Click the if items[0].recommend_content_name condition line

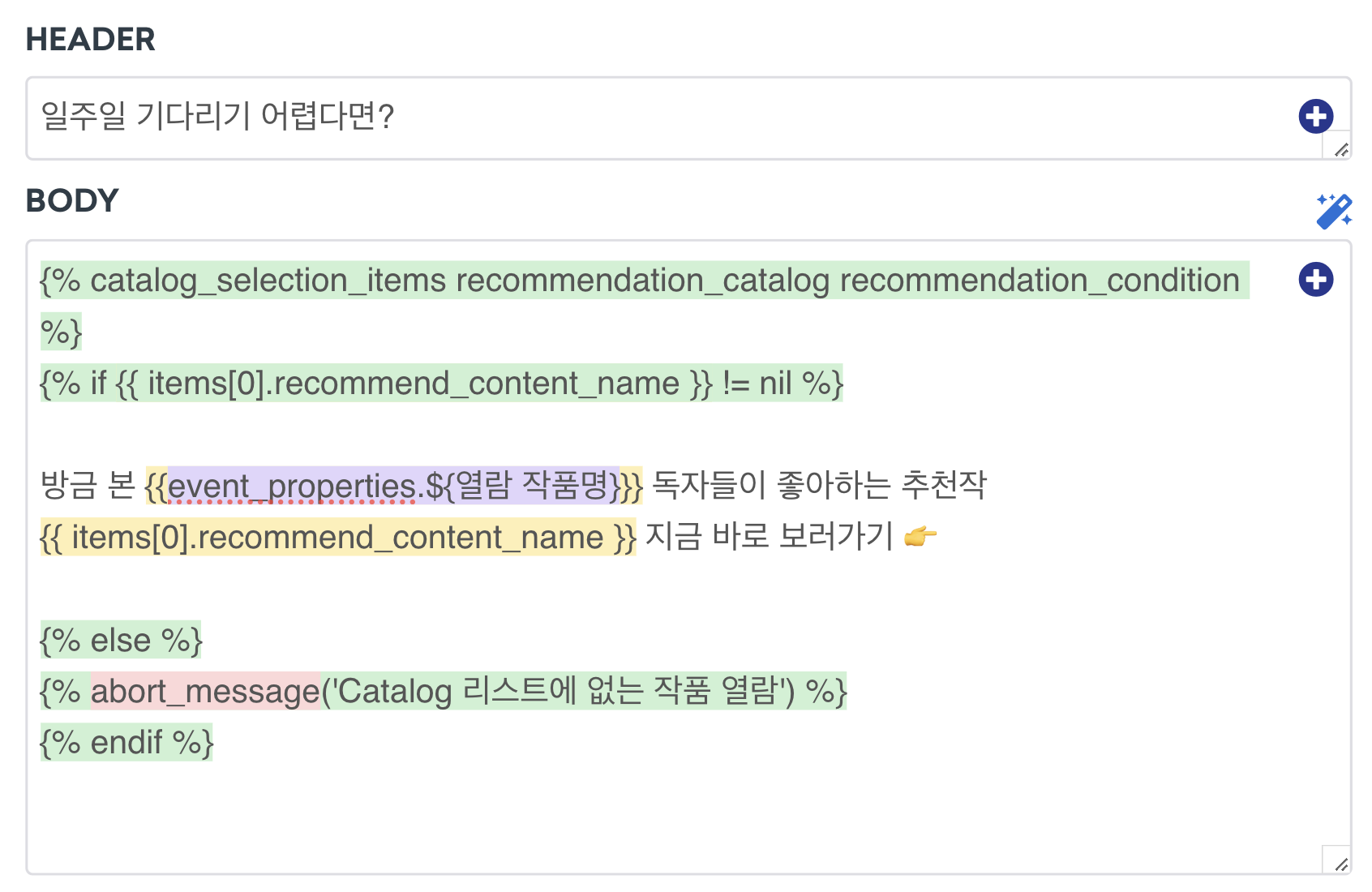(x=442, y=383)
